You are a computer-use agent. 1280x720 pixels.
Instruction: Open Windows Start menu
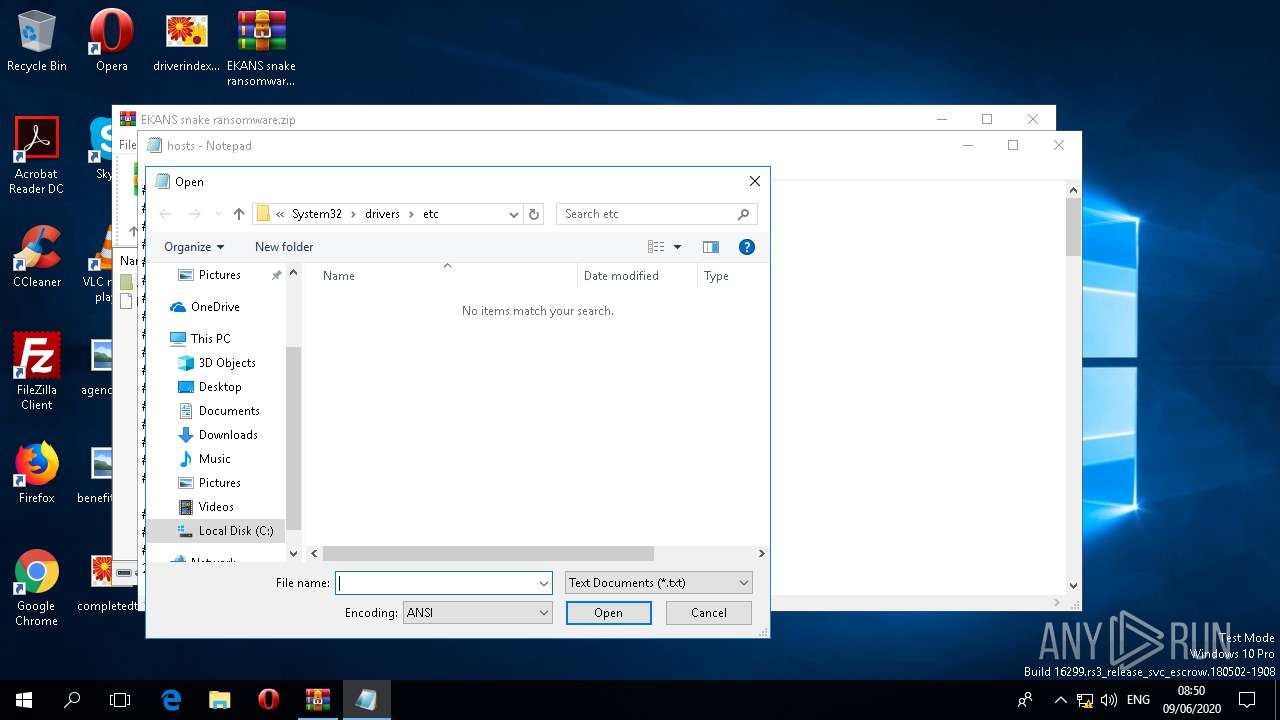point(24,700)
